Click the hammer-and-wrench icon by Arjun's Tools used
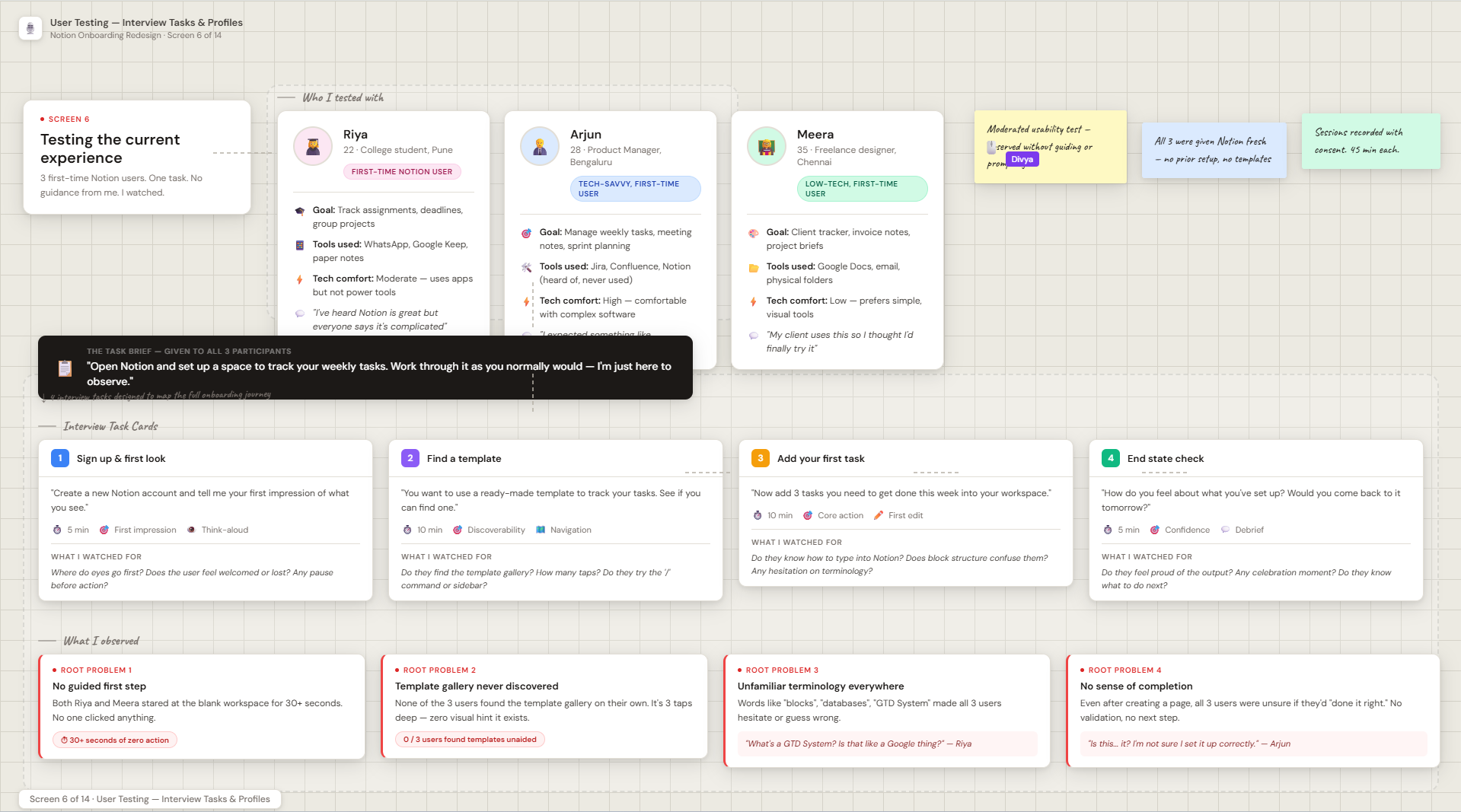Image resolution: width=1461 pixels, height=812 pixels. coord(526,267)
